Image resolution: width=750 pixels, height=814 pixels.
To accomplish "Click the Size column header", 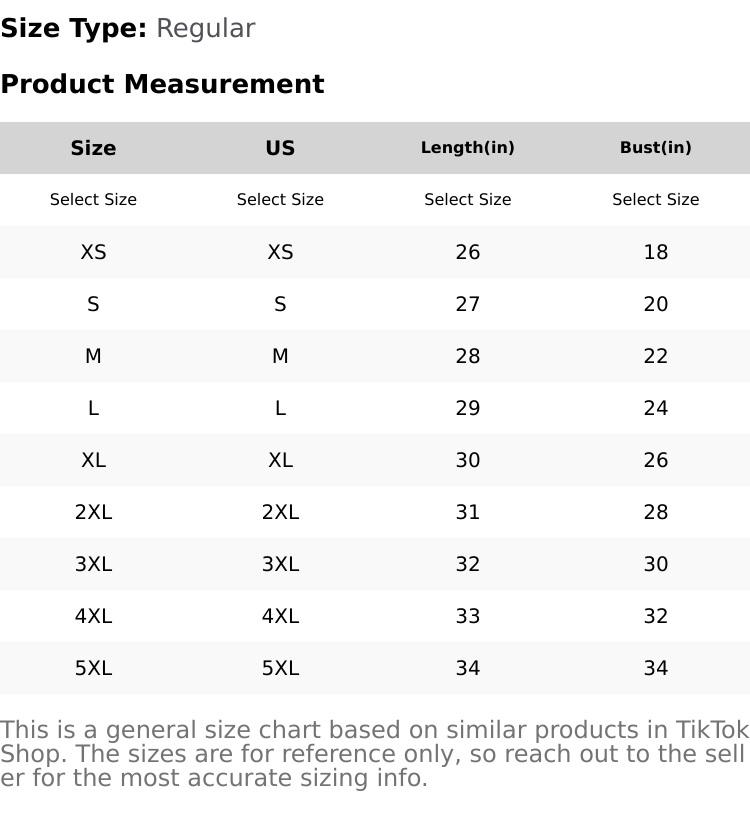I will pos(93,148).
